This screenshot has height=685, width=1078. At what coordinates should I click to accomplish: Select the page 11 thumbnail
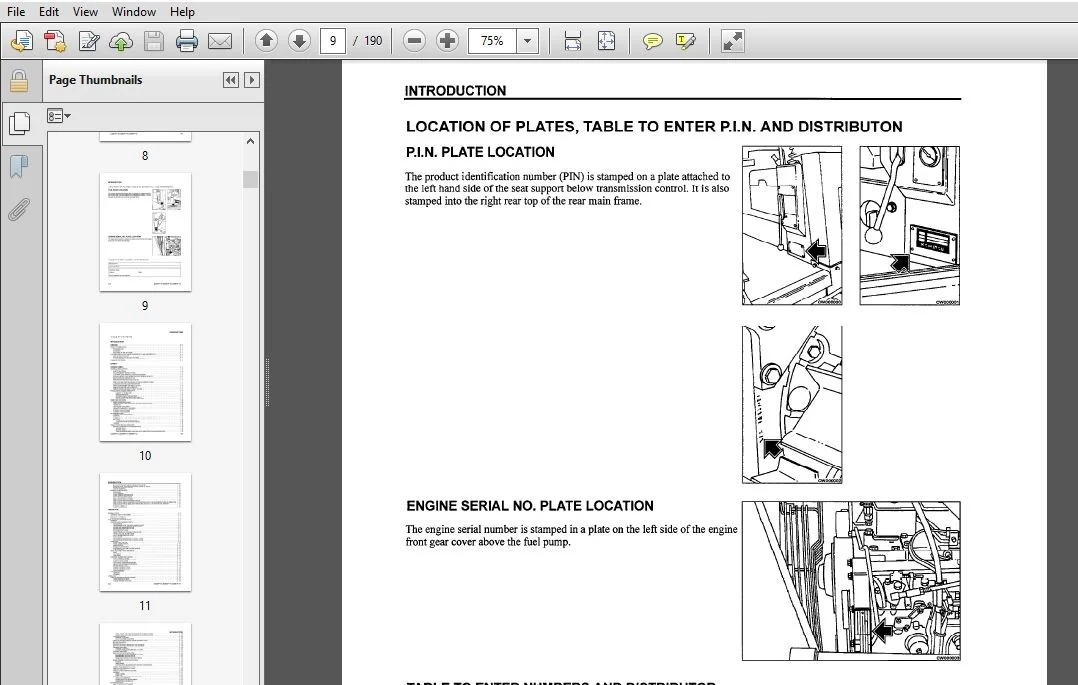[145, 532]
